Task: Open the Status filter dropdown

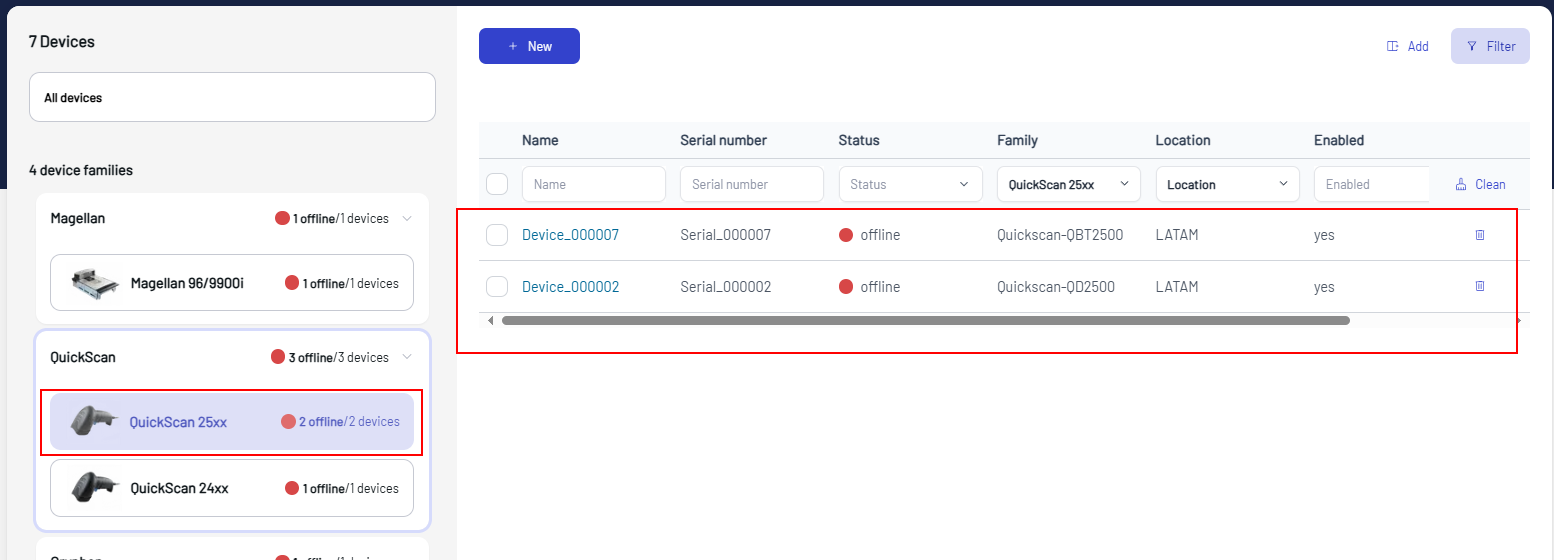Action: click(x=910, y=184)
